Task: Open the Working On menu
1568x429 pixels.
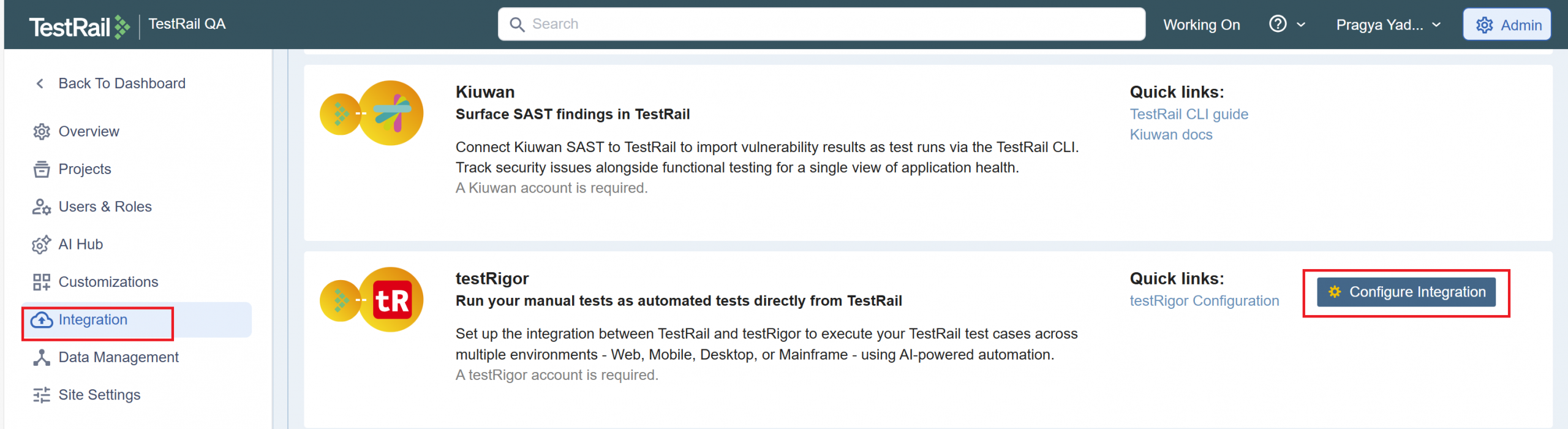Action: click(1201, 25)
